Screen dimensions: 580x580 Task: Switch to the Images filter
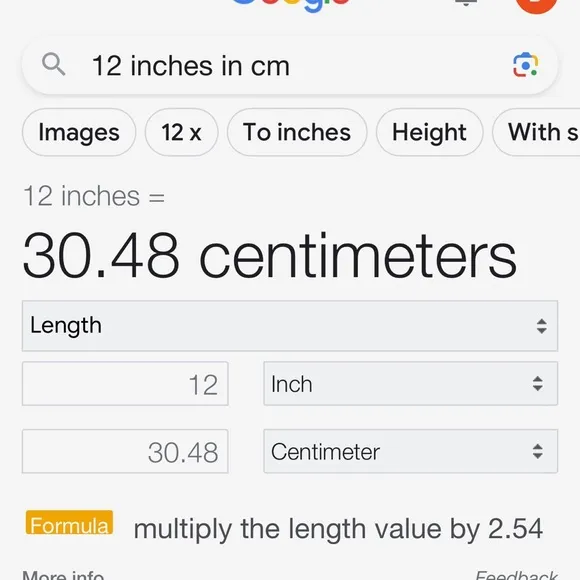tap(79, 132)
